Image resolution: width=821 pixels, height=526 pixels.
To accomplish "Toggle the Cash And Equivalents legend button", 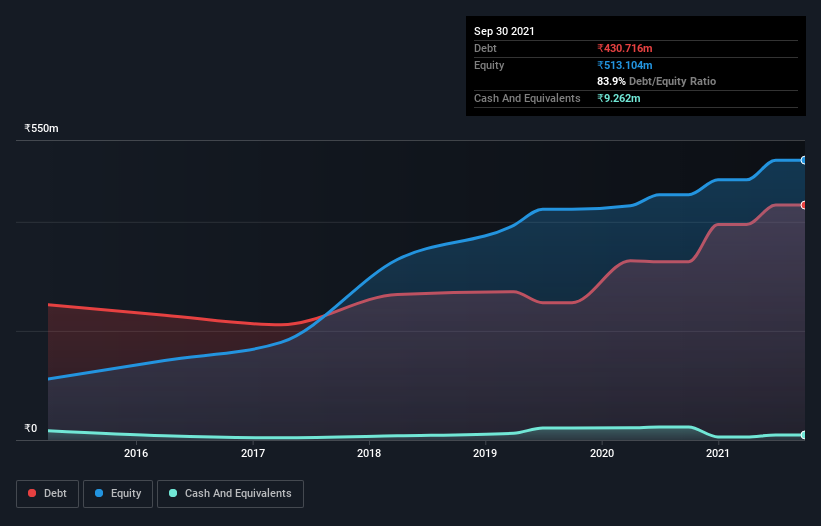I will tap(230, 494).
